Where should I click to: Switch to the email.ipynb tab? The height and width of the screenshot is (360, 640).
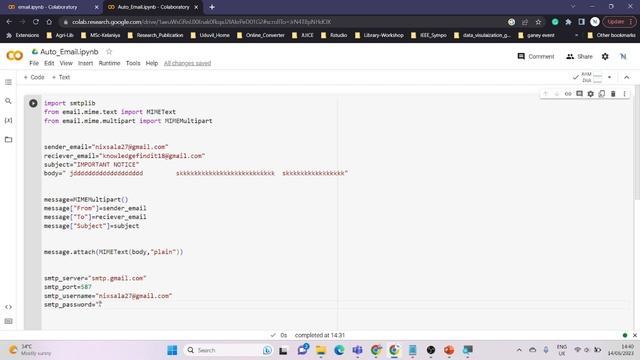(x=48, y=7)
